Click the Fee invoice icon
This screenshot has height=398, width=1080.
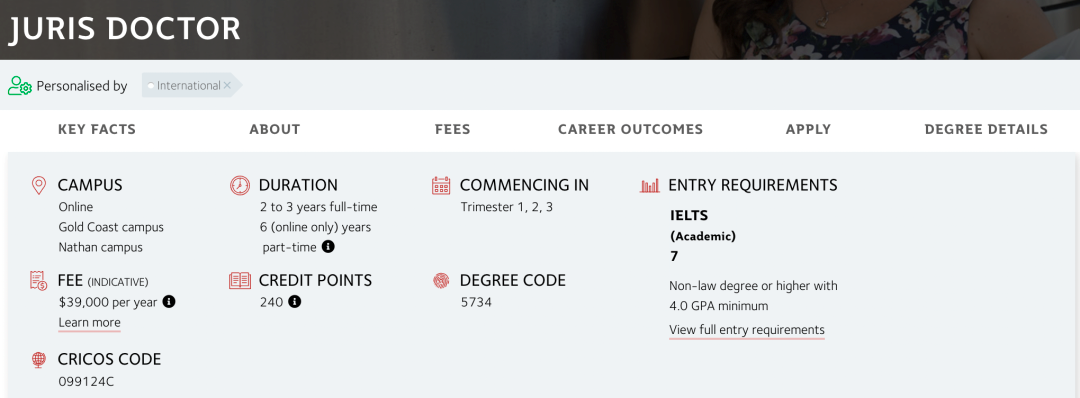tap(39, 281)
